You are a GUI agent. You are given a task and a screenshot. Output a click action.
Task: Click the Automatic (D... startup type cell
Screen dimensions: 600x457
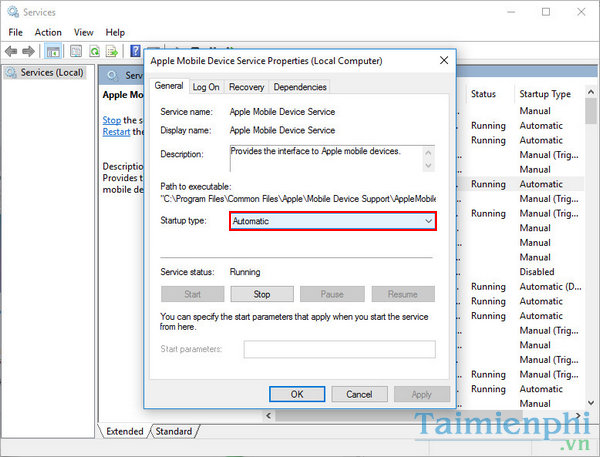pos(550,287)
